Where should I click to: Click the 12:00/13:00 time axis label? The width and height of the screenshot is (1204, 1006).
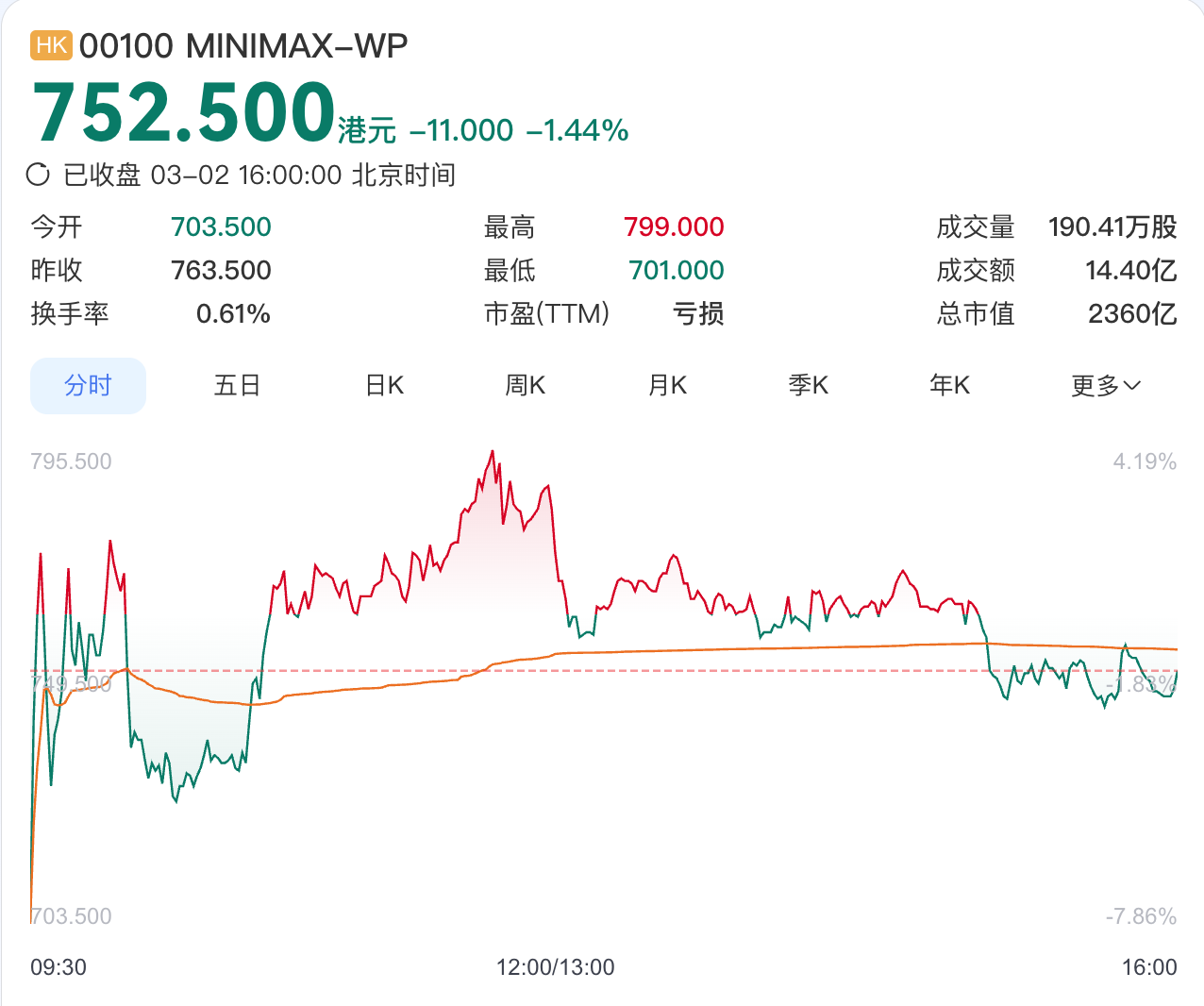tap(556, 967)
